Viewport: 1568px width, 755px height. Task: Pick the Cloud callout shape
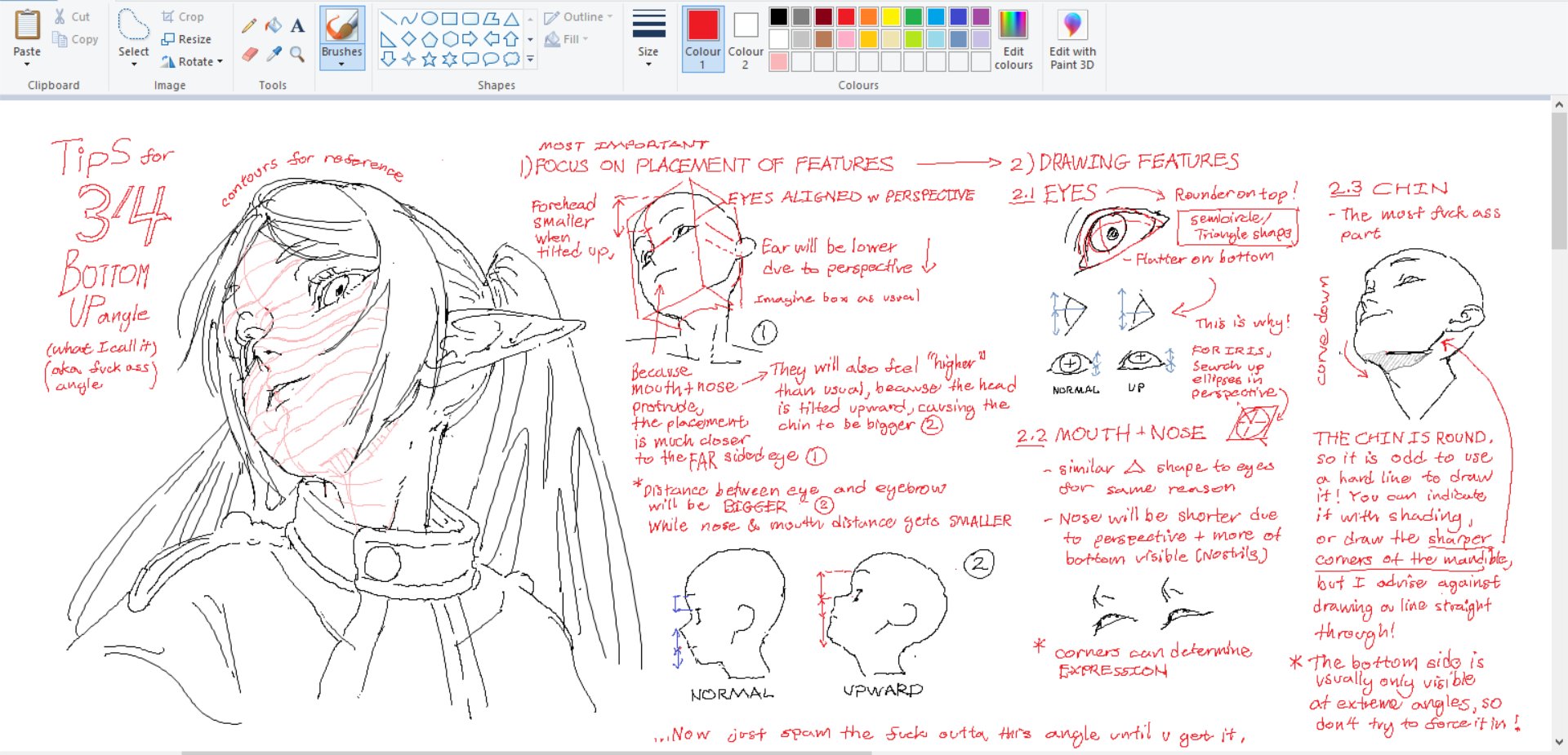(x=511, y=59)
